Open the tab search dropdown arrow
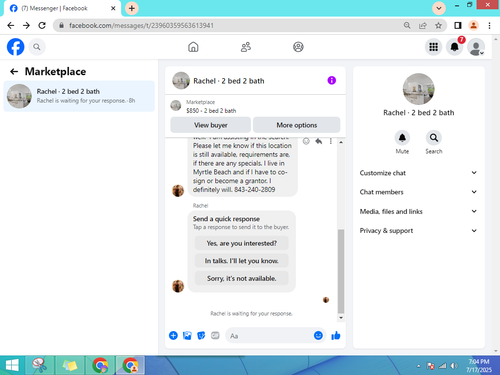This screenshot has width=500, height=375. point(439,8)
